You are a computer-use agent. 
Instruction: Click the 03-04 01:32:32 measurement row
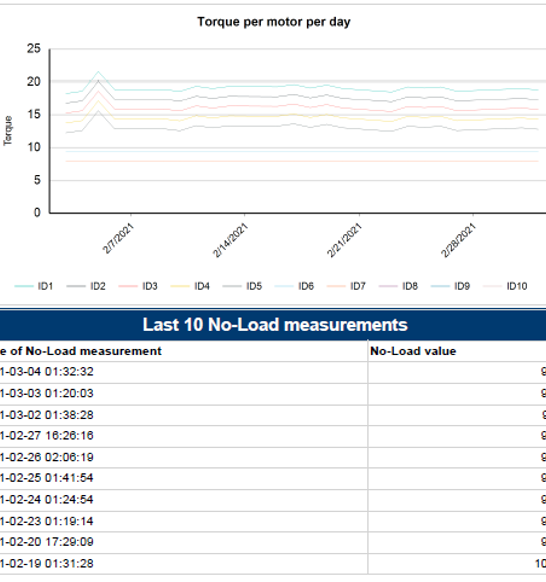(x=273, y=372)
